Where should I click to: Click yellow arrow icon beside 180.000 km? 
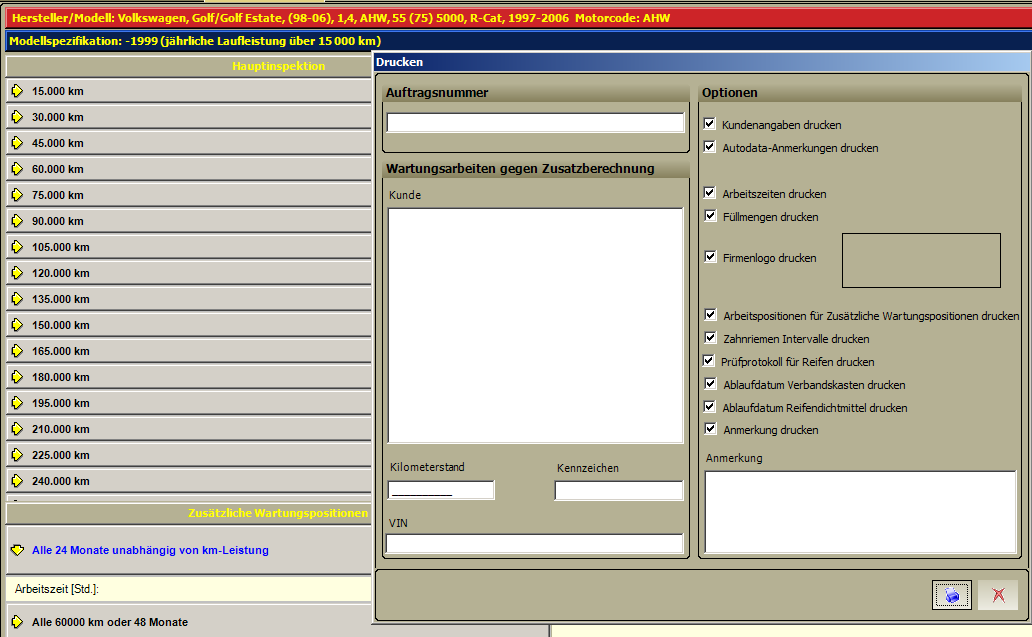click(18, 377)
